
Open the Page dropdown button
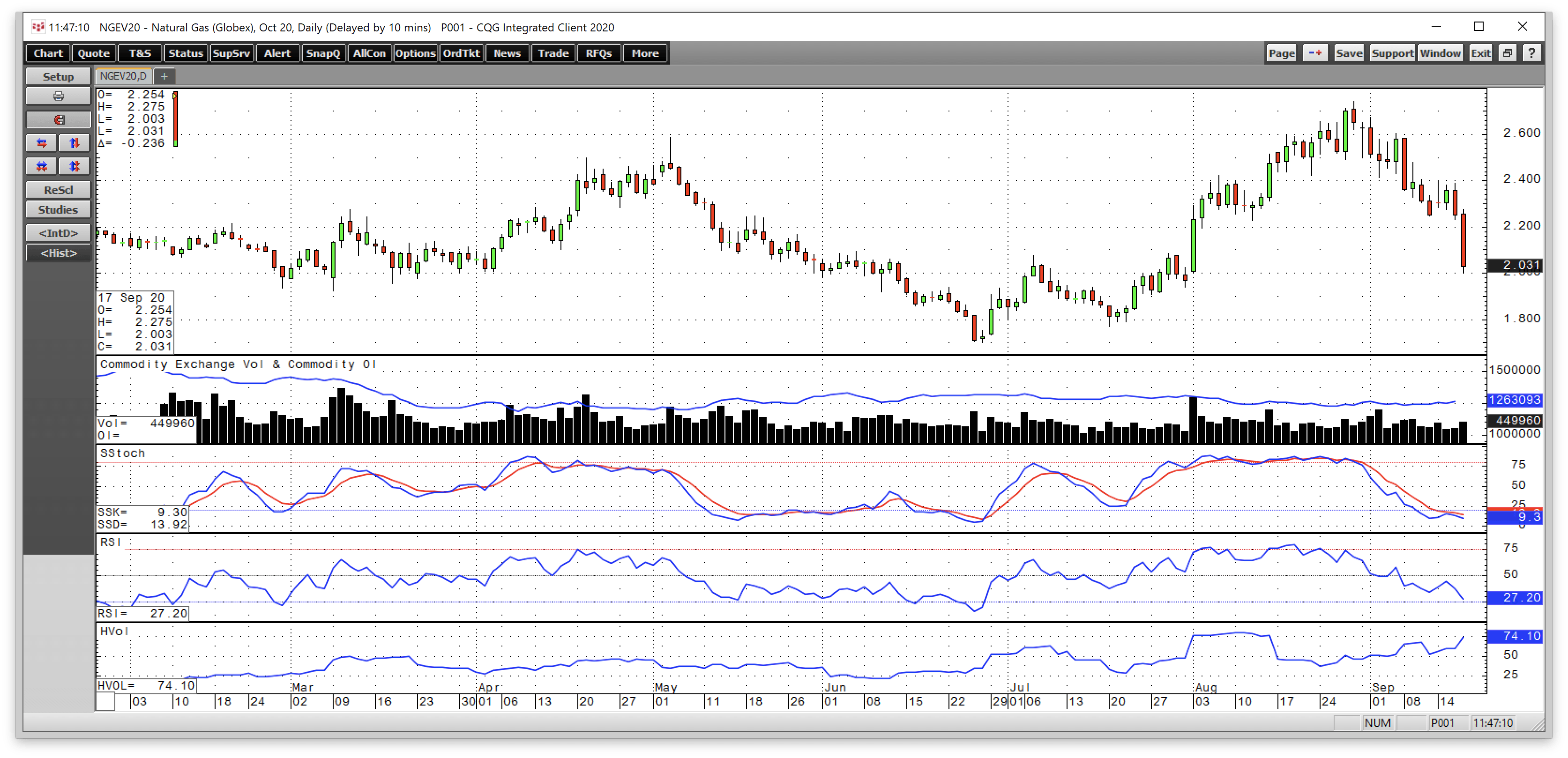tap(1281, 53)
